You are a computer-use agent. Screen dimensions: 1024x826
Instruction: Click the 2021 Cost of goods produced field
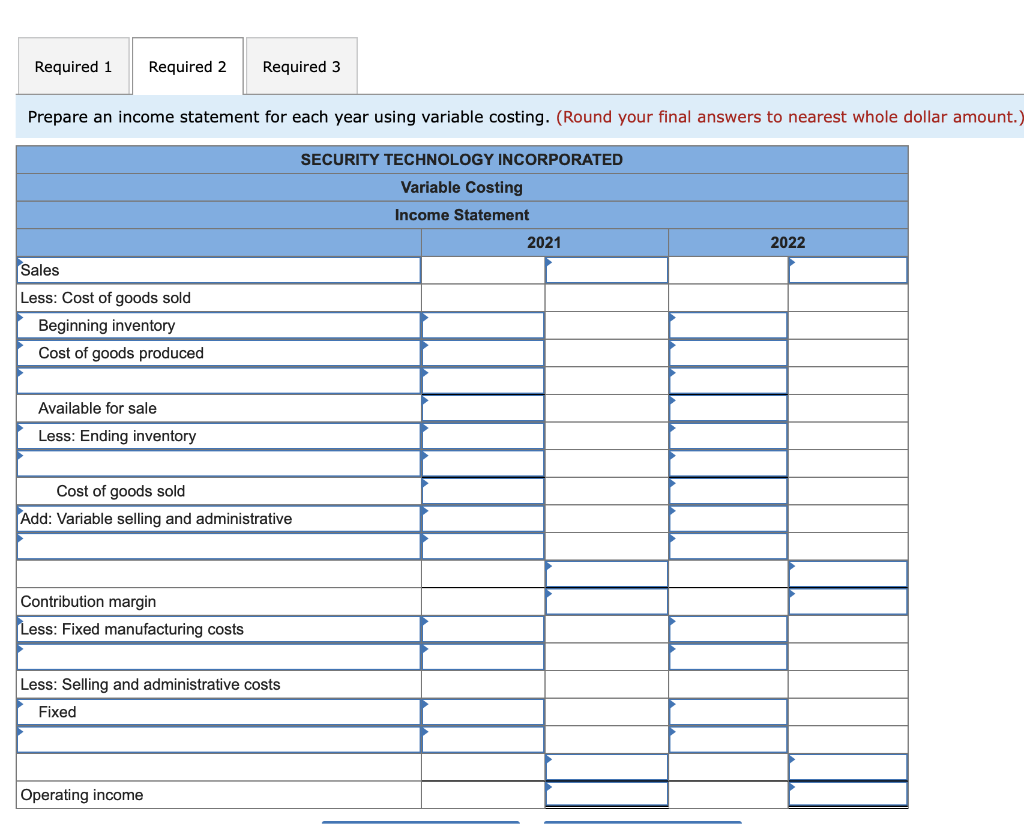483,353
